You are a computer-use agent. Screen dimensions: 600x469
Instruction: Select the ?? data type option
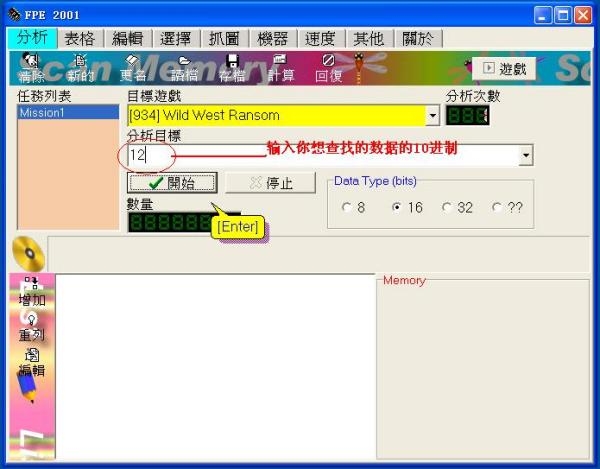[x=497, y=208]
